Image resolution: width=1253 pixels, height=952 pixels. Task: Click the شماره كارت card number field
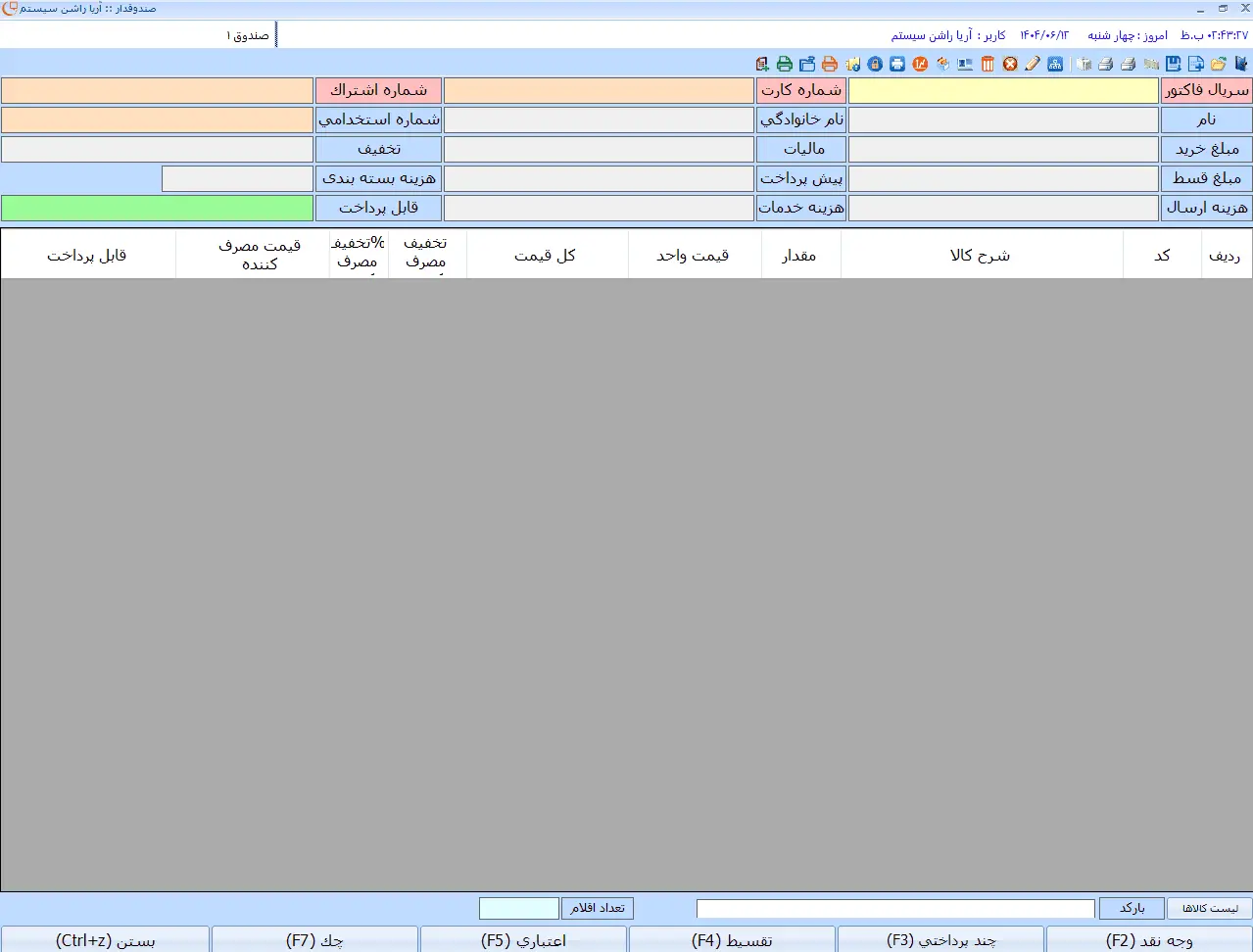[x=599, y=91]
